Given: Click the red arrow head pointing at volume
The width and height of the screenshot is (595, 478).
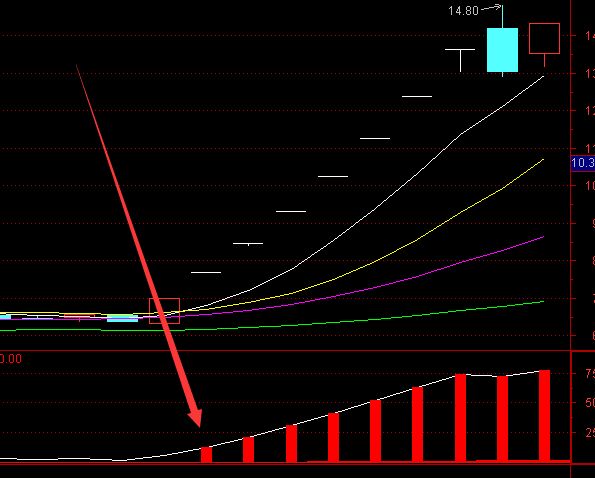Looking at the screenshot, I should point(195,417).
